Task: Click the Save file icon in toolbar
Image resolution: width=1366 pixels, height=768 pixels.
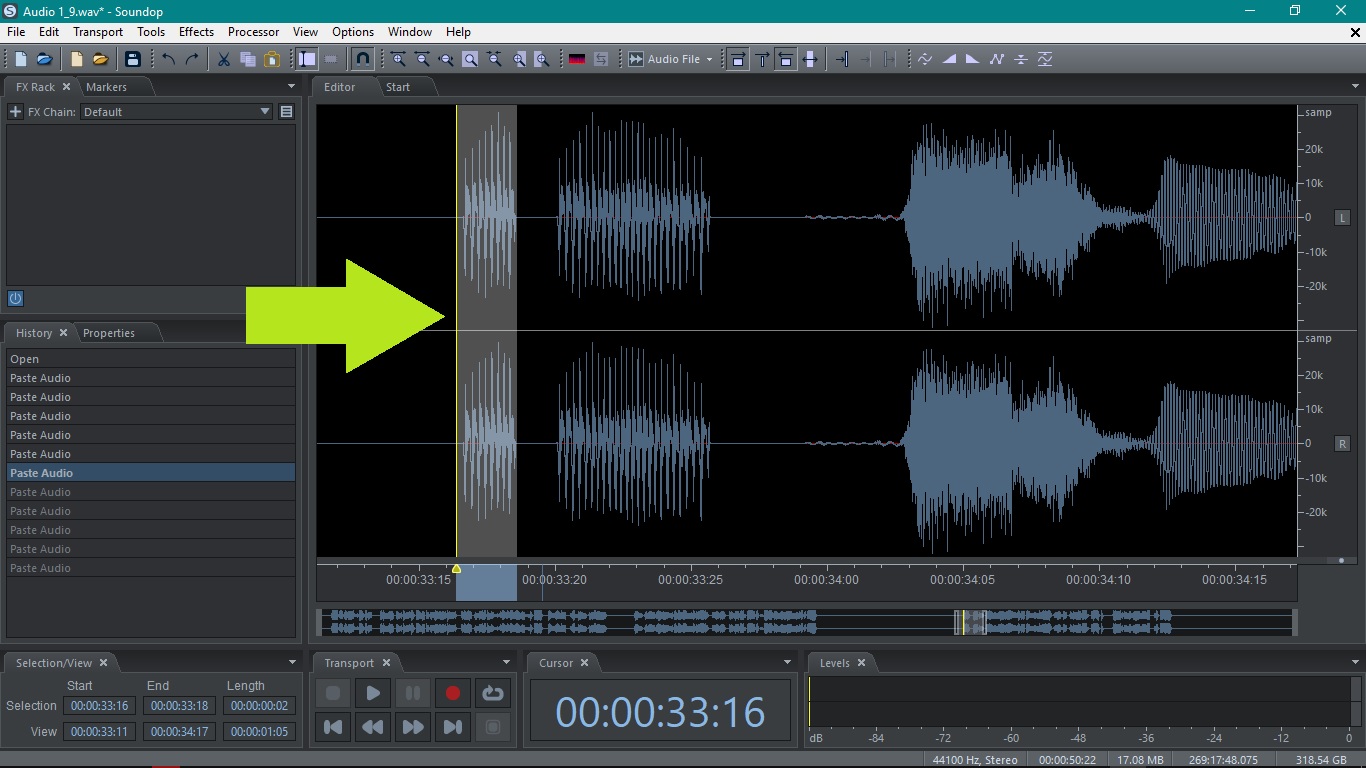Action: coord(133,60)
